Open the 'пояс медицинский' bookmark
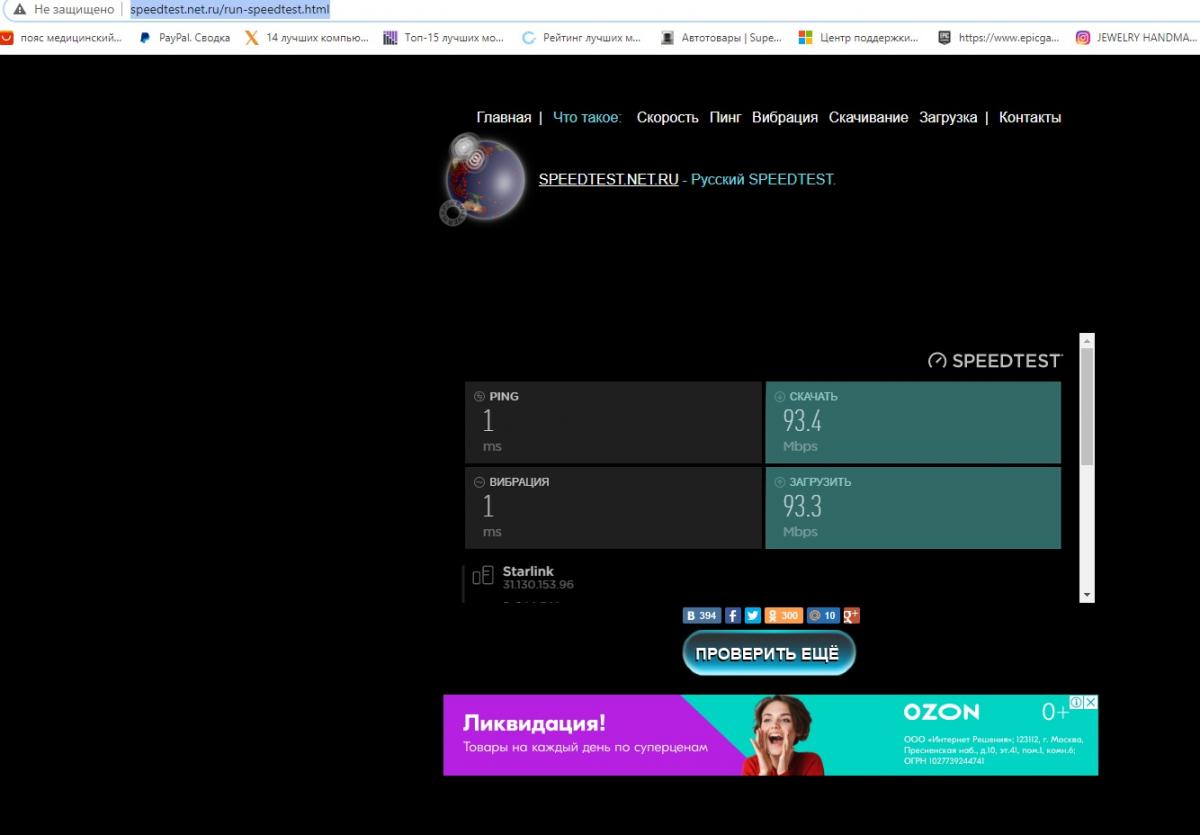 tap(62, 38)
